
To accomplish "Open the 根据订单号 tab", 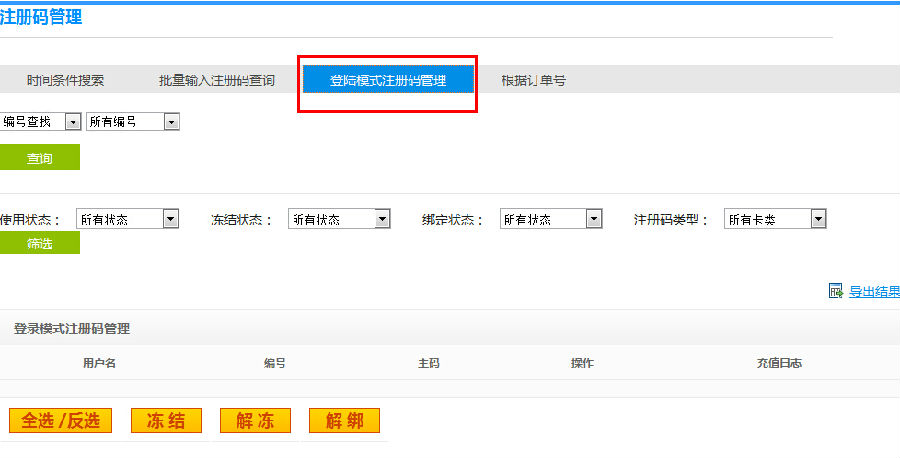I will [533, 81].
